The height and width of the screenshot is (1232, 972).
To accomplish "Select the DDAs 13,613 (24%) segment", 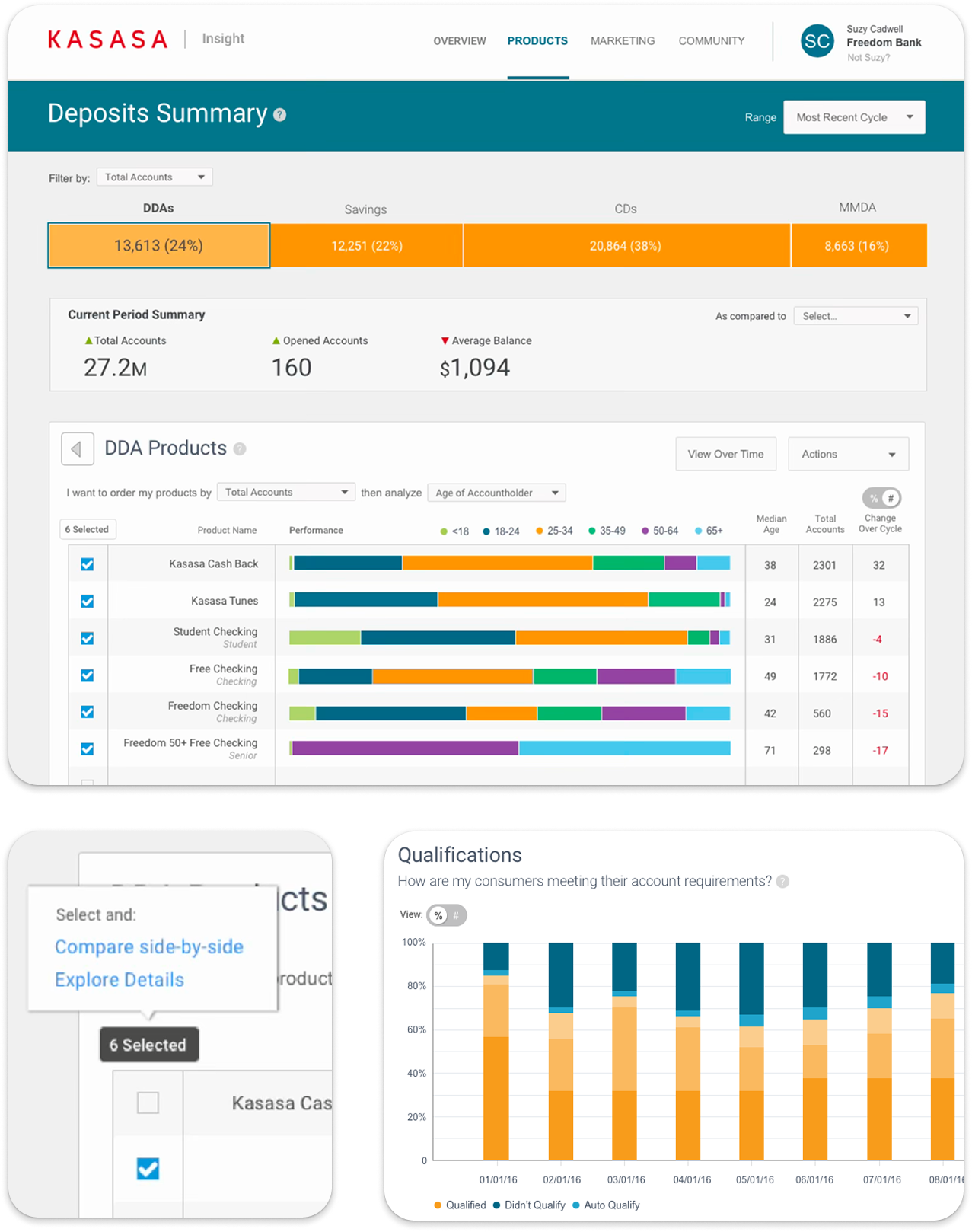I will pos(159,246).
